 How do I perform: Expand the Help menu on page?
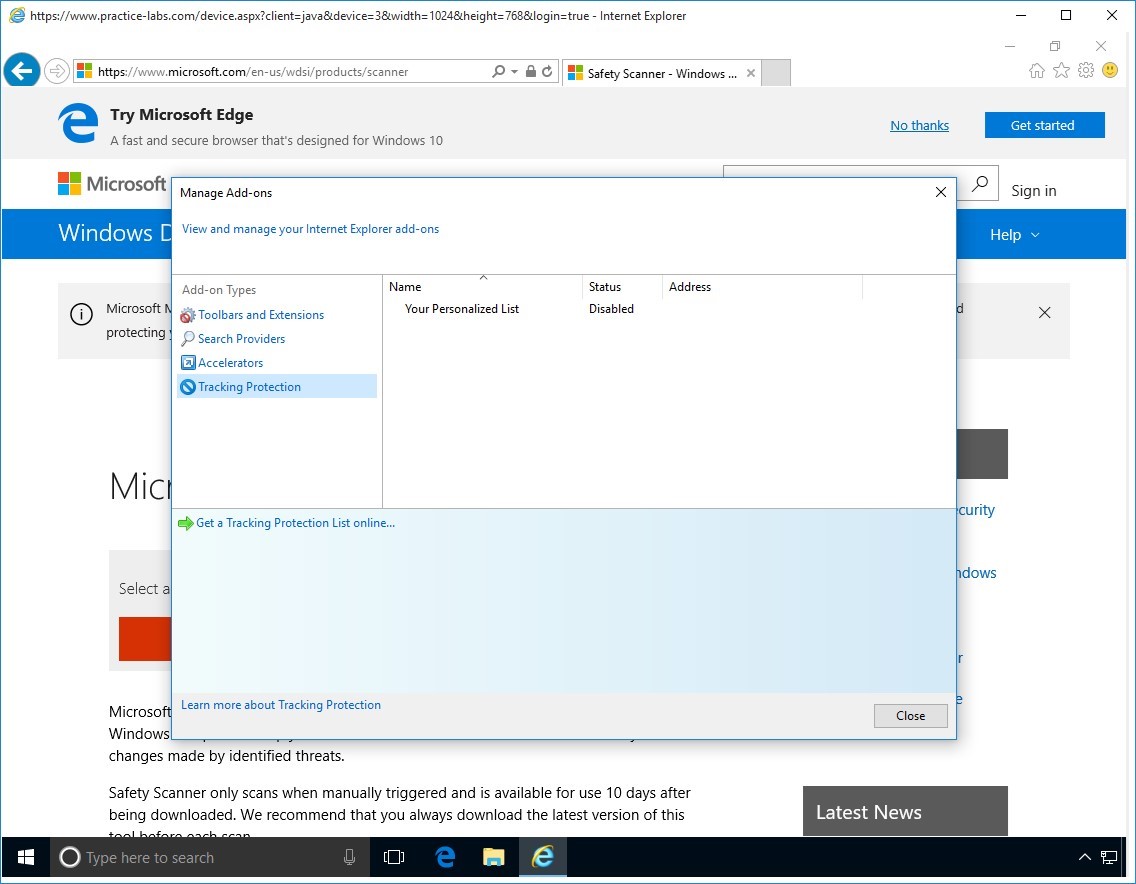1014,235
